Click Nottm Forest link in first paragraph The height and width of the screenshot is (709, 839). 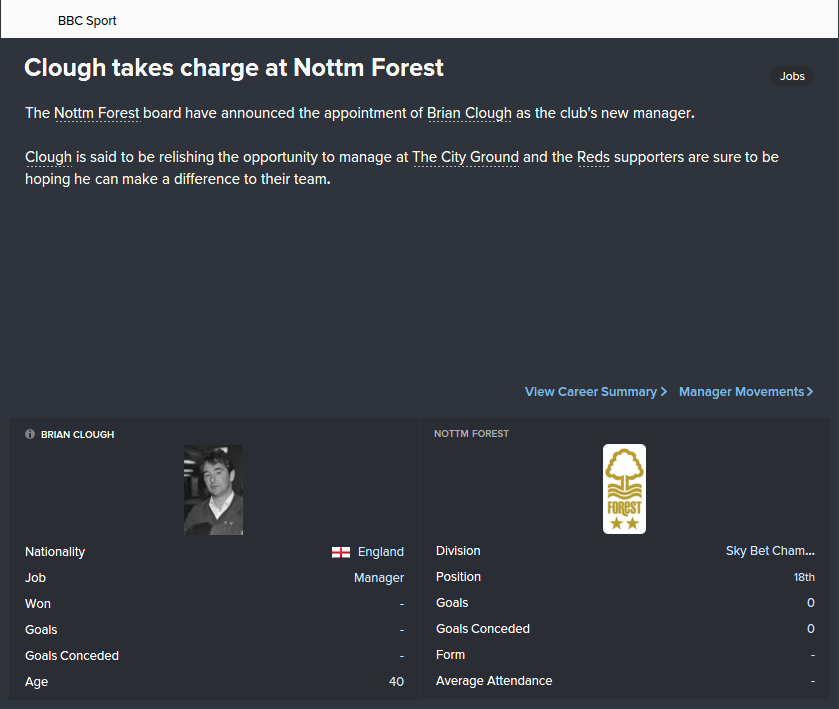click(97, 113)
